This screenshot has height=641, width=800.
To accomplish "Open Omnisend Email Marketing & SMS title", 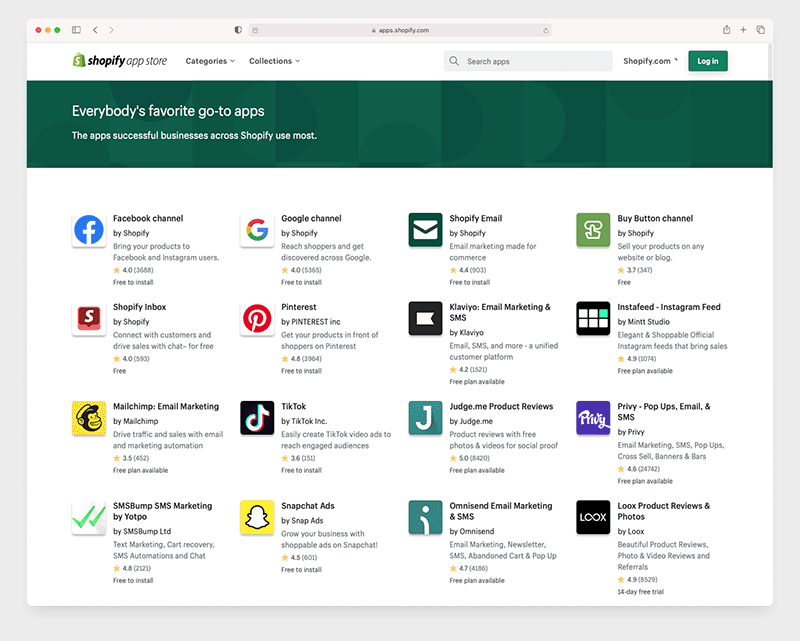I will pyautogui.click(x=501, y=511).
